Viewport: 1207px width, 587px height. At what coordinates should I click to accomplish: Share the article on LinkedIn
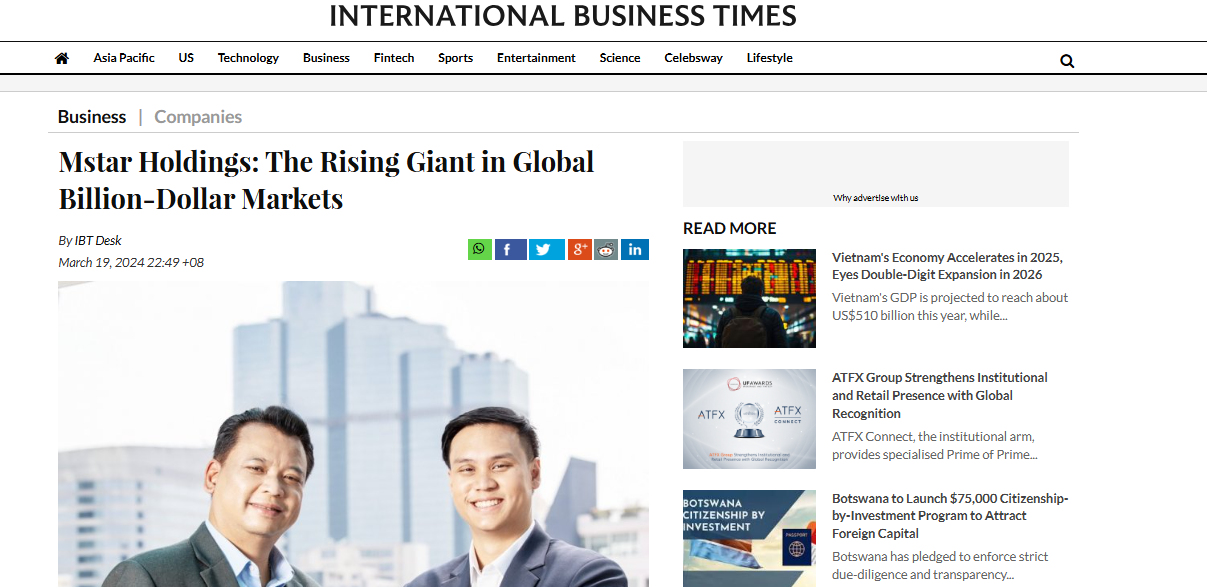pyautogui.click(x=634, y=249)
